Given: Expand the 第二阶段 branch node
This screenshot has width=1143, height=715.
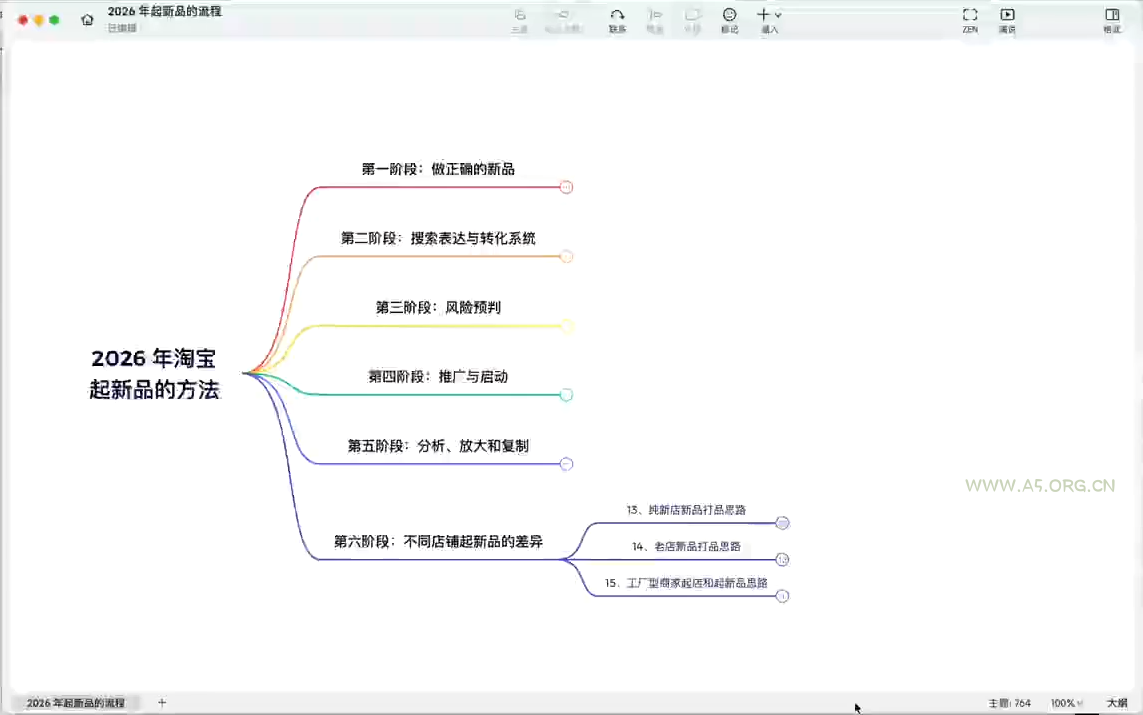Looking at the screenshot, I should 566,257.
